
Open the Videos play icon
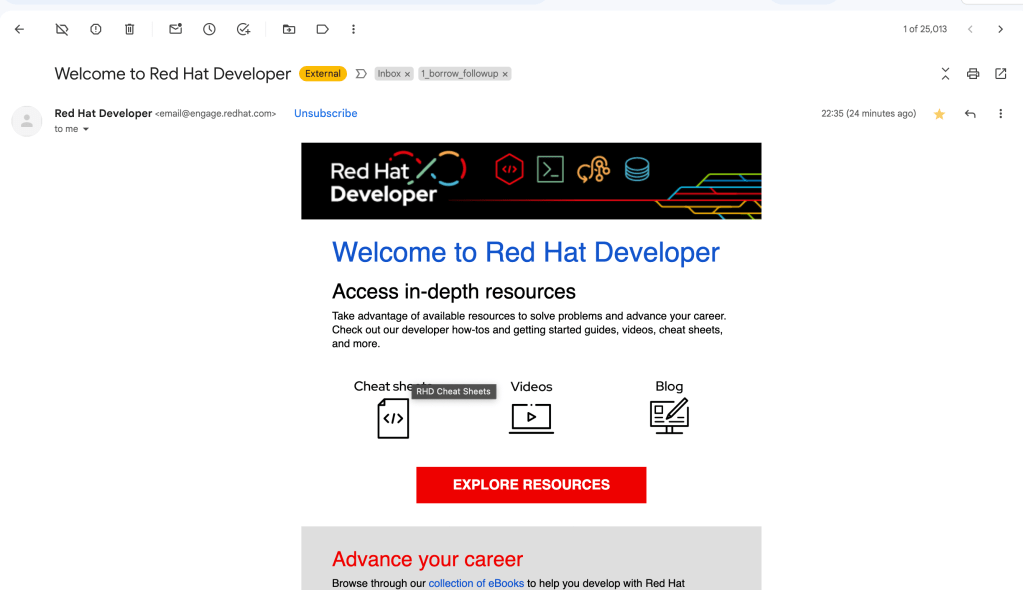click(x=531, y=418)
